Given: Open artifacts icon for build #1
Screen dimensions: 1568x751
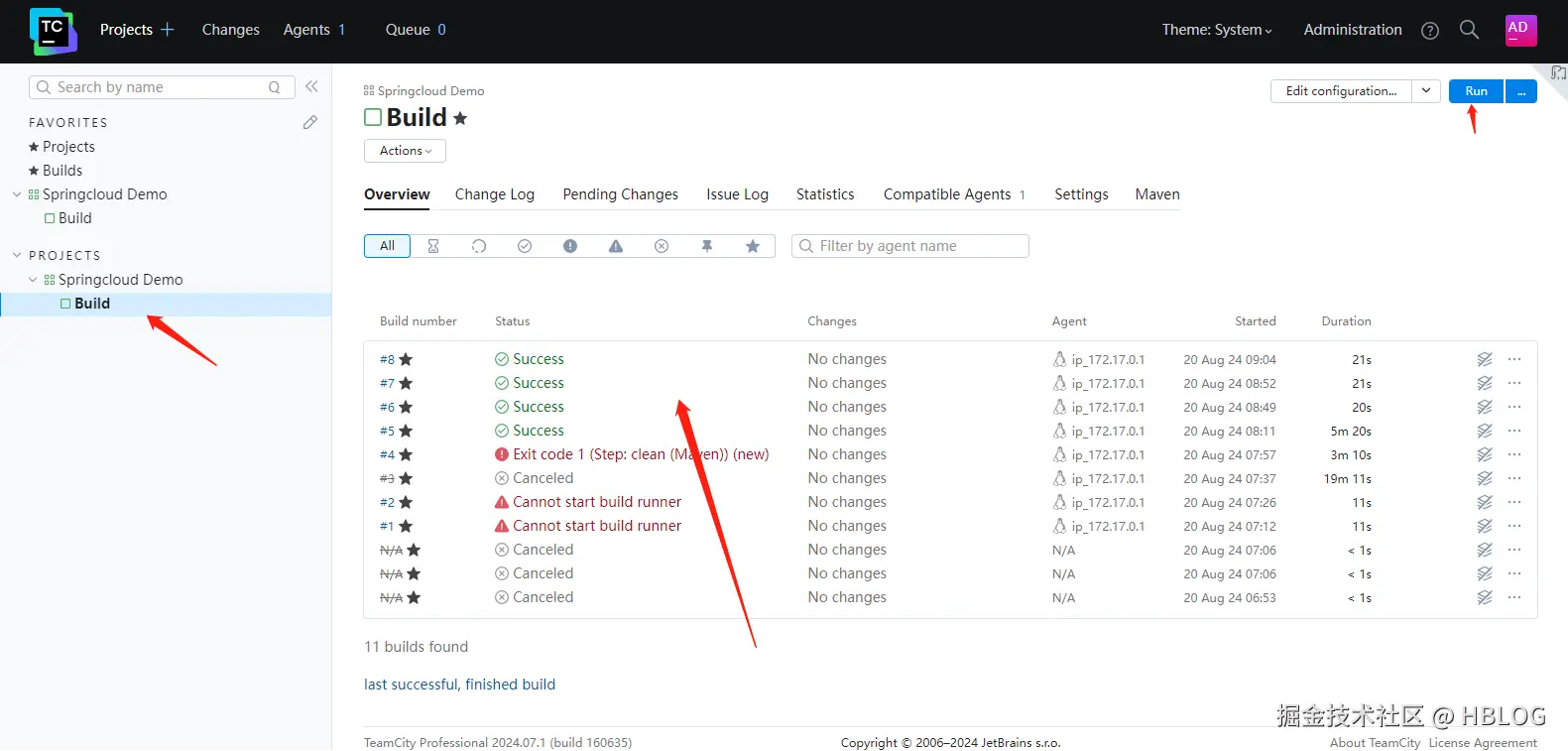Looking at the screenshot, I should coord(1485,526).
